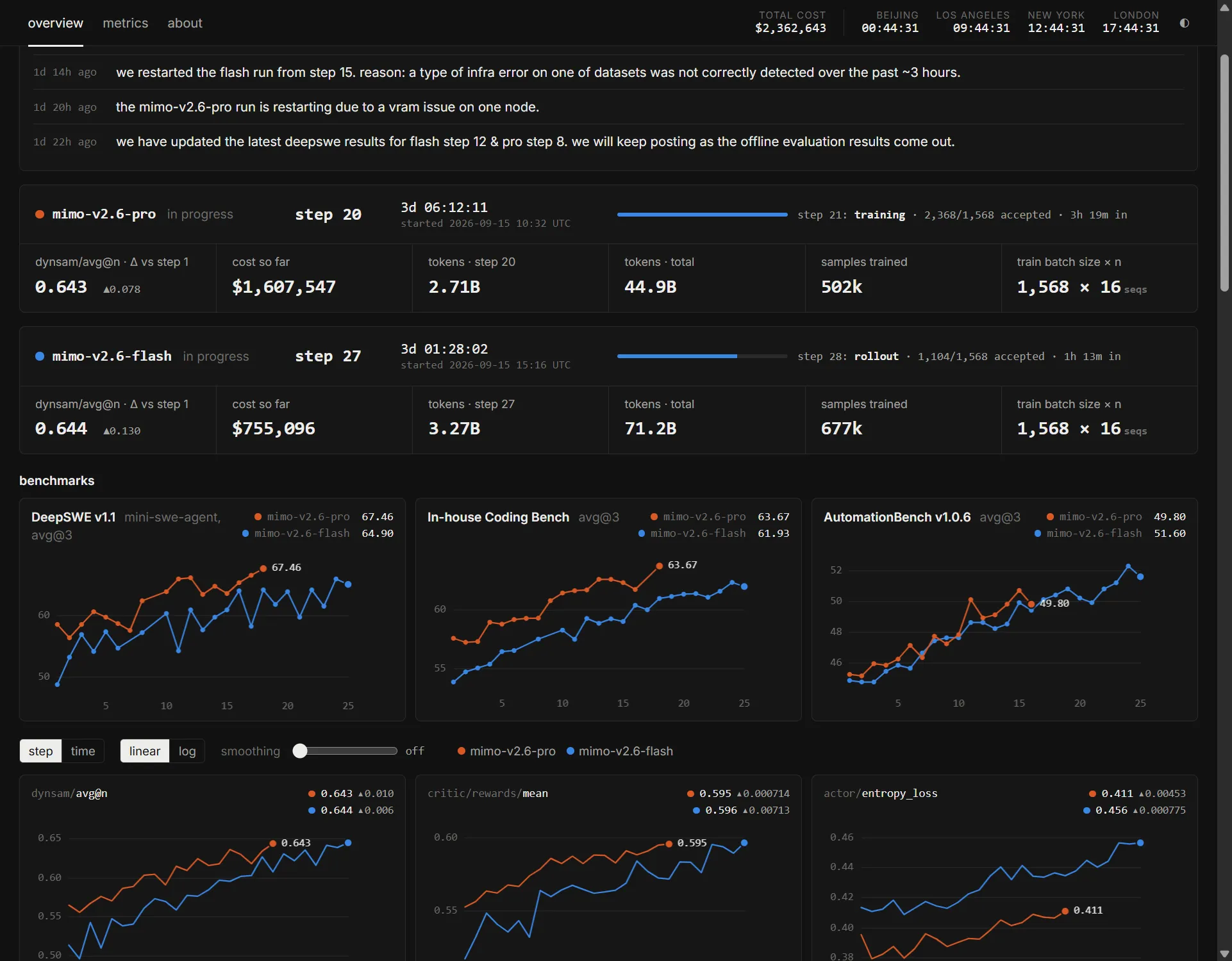Click the Beijing clock 00:44:31

pyautogui.click(x=890, y=28)
